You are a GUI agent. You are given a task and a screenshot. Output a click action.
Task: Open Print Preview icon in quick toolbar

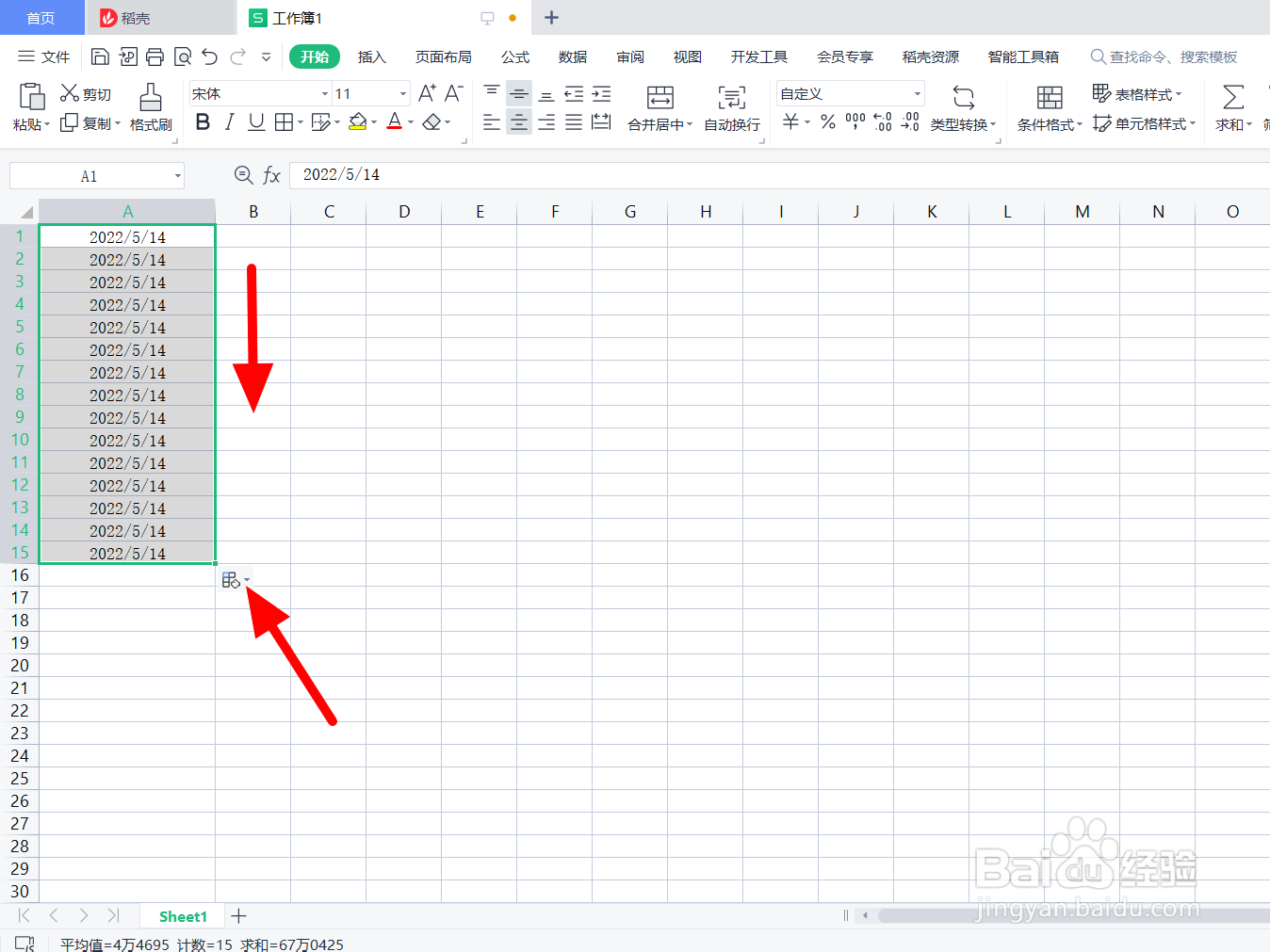coord(183,56)
